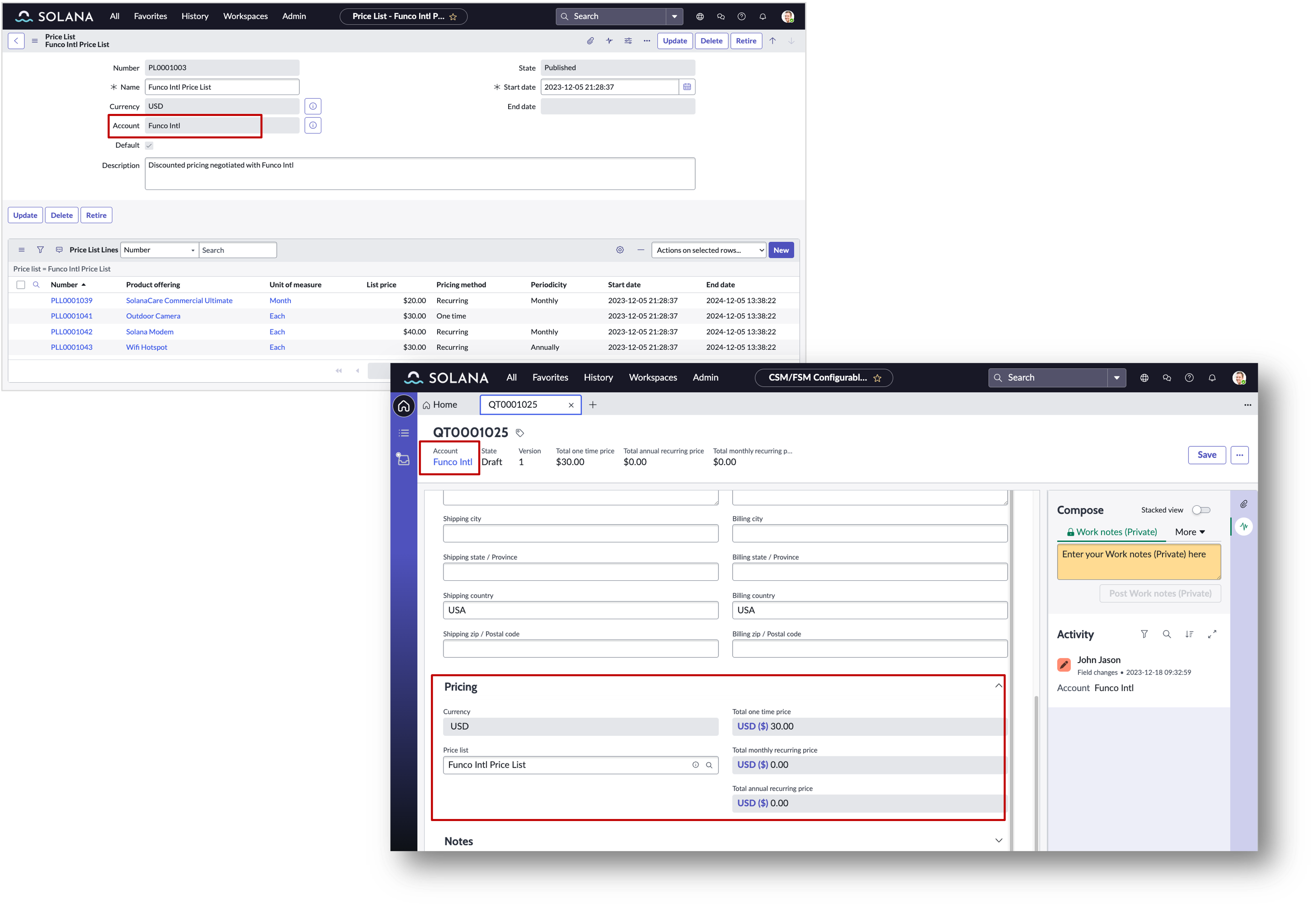1316x908 pixels.
Task: Select the Work notes (Private) tab
Action: (x=1112, y=532)
